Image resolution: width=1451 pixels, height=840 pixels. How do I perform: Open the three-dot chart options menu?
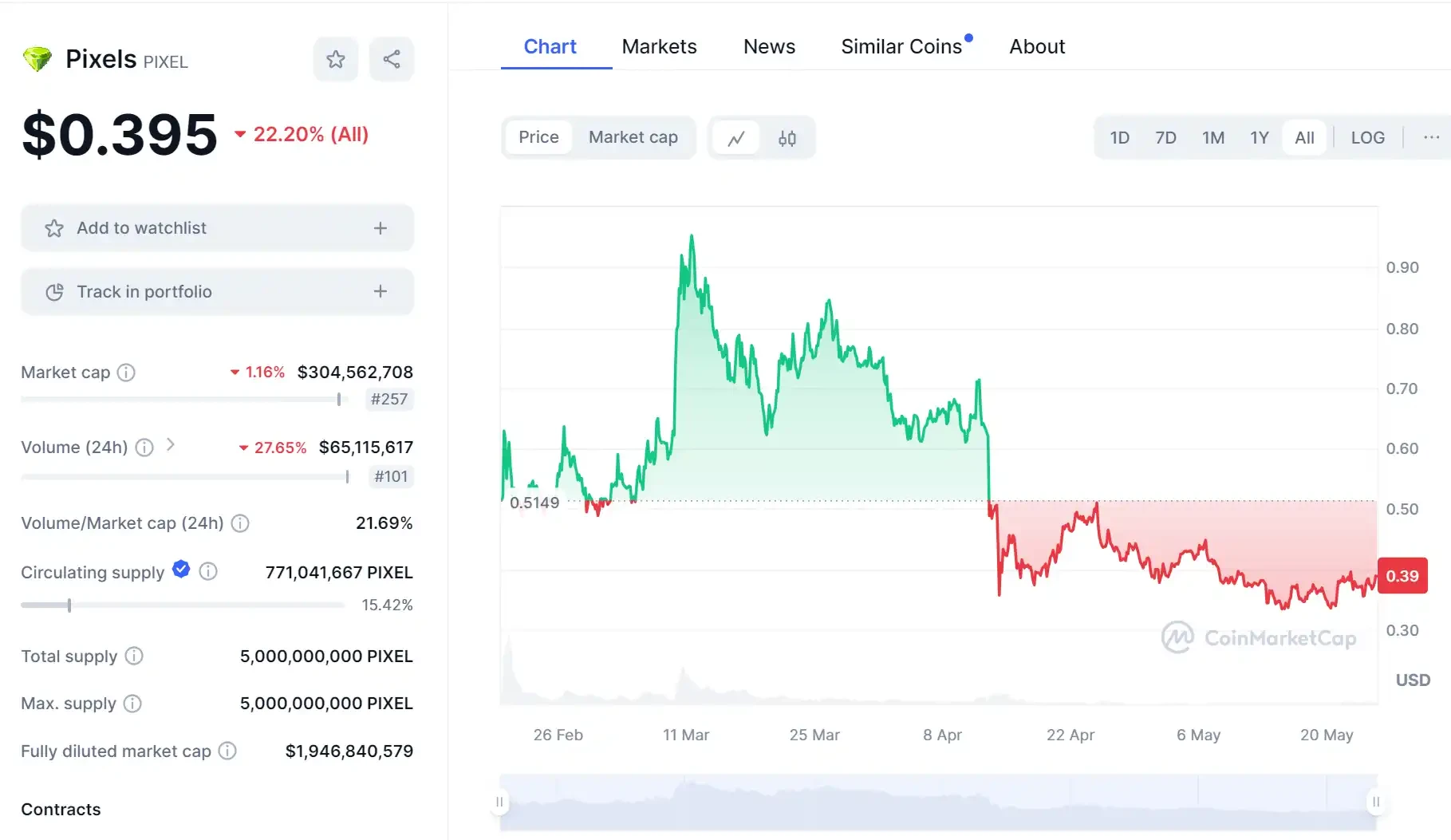1429,137
